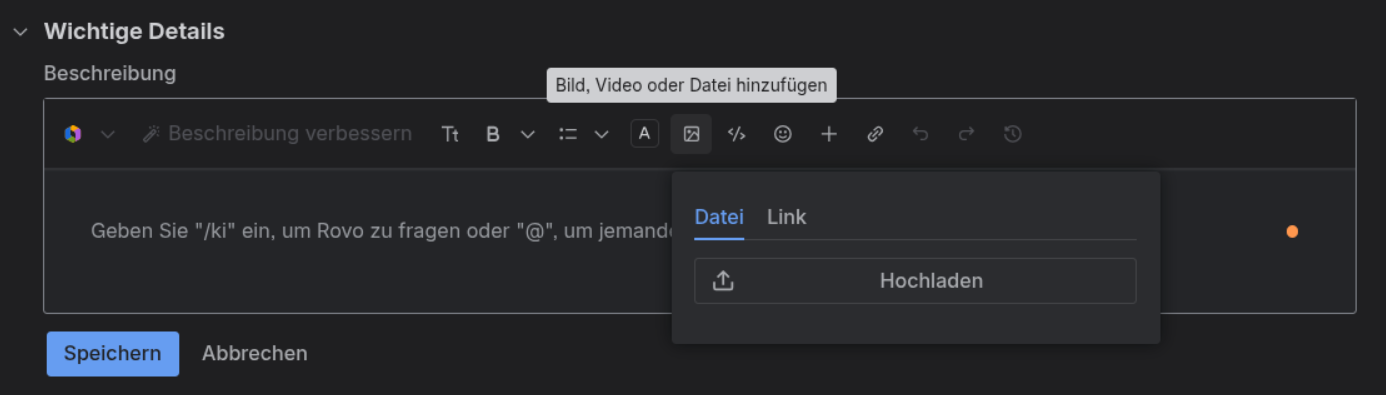
Task: Open version history clock icon
Action: pyautogui.click(x=1013, y=134)
